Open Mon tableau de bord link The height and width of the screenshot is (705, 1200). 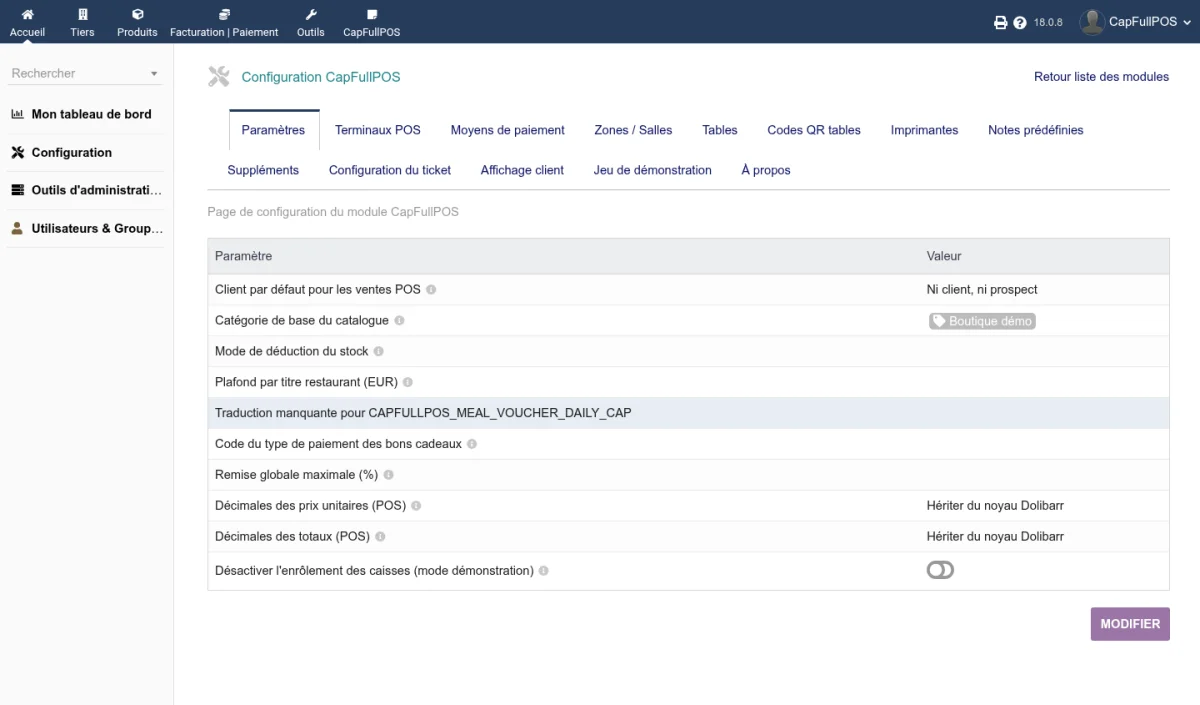pyautogui.click(x=91, y=114)
